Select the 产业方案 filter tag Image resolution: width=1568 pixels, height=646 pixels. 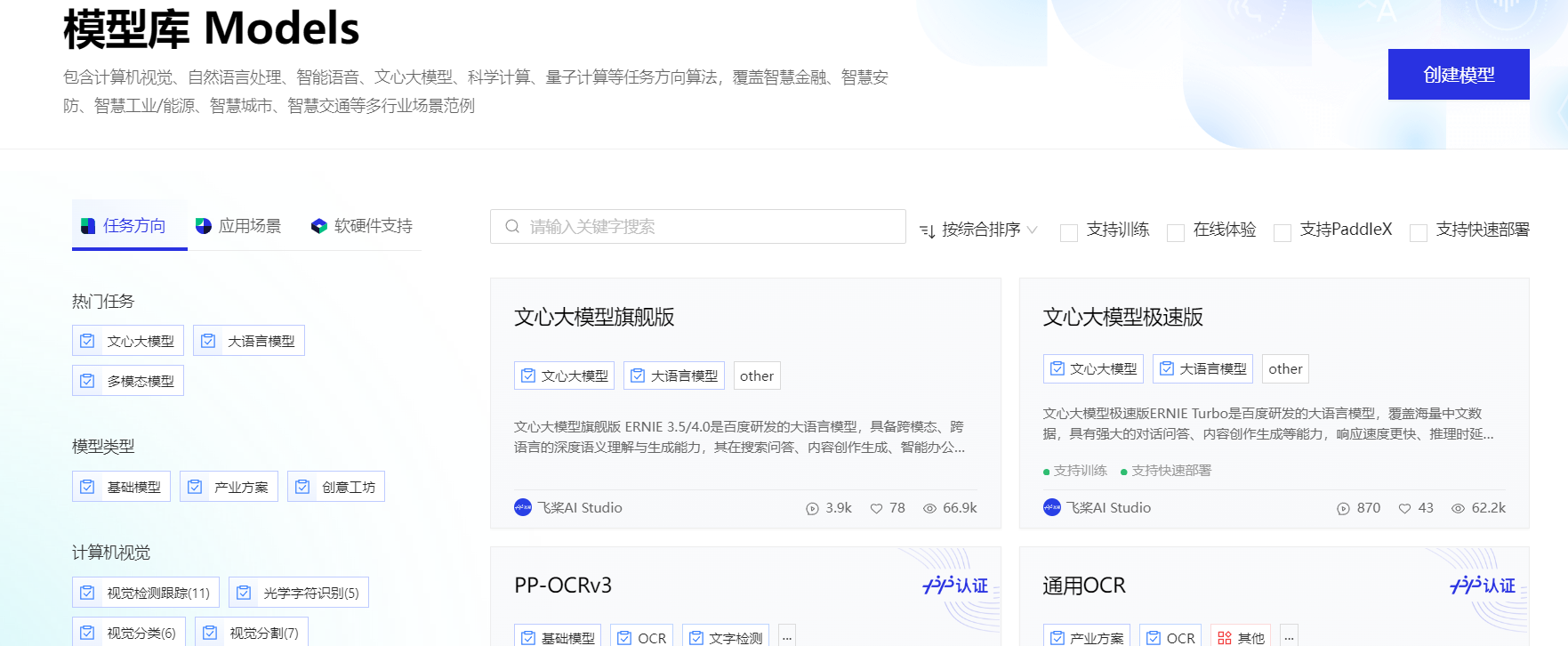click(229, 487)
